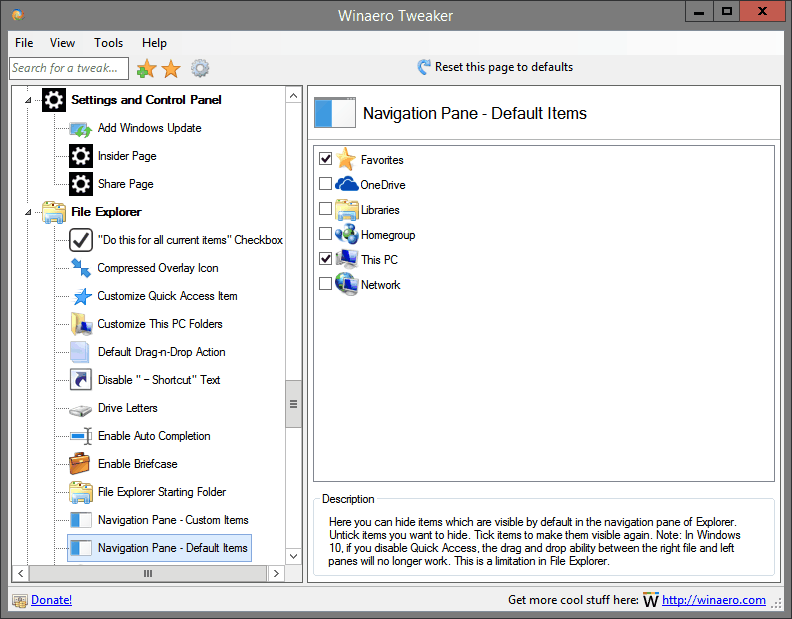Click the Navigation Pane Custom Items icon
The width and height of the screenshot is (792, 619).
(81, 519)
